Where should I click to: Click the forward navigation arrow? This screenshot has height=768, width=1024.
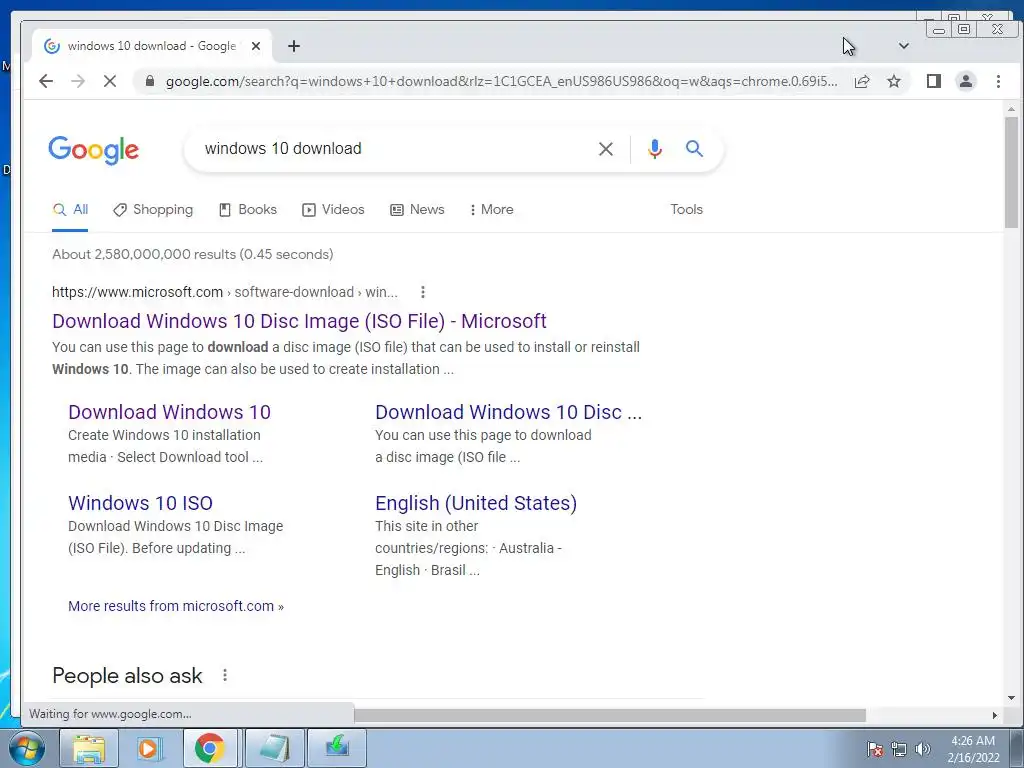(78, 81)
